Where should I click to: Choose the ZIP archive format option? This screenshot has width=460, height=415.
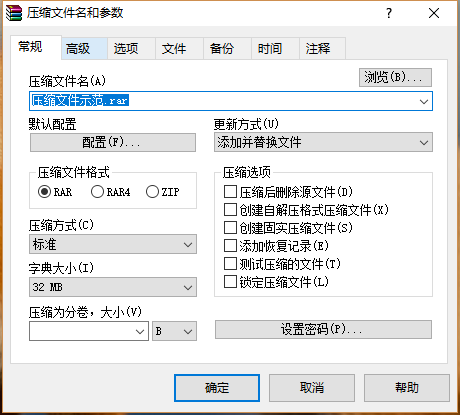tap(152, 192)
